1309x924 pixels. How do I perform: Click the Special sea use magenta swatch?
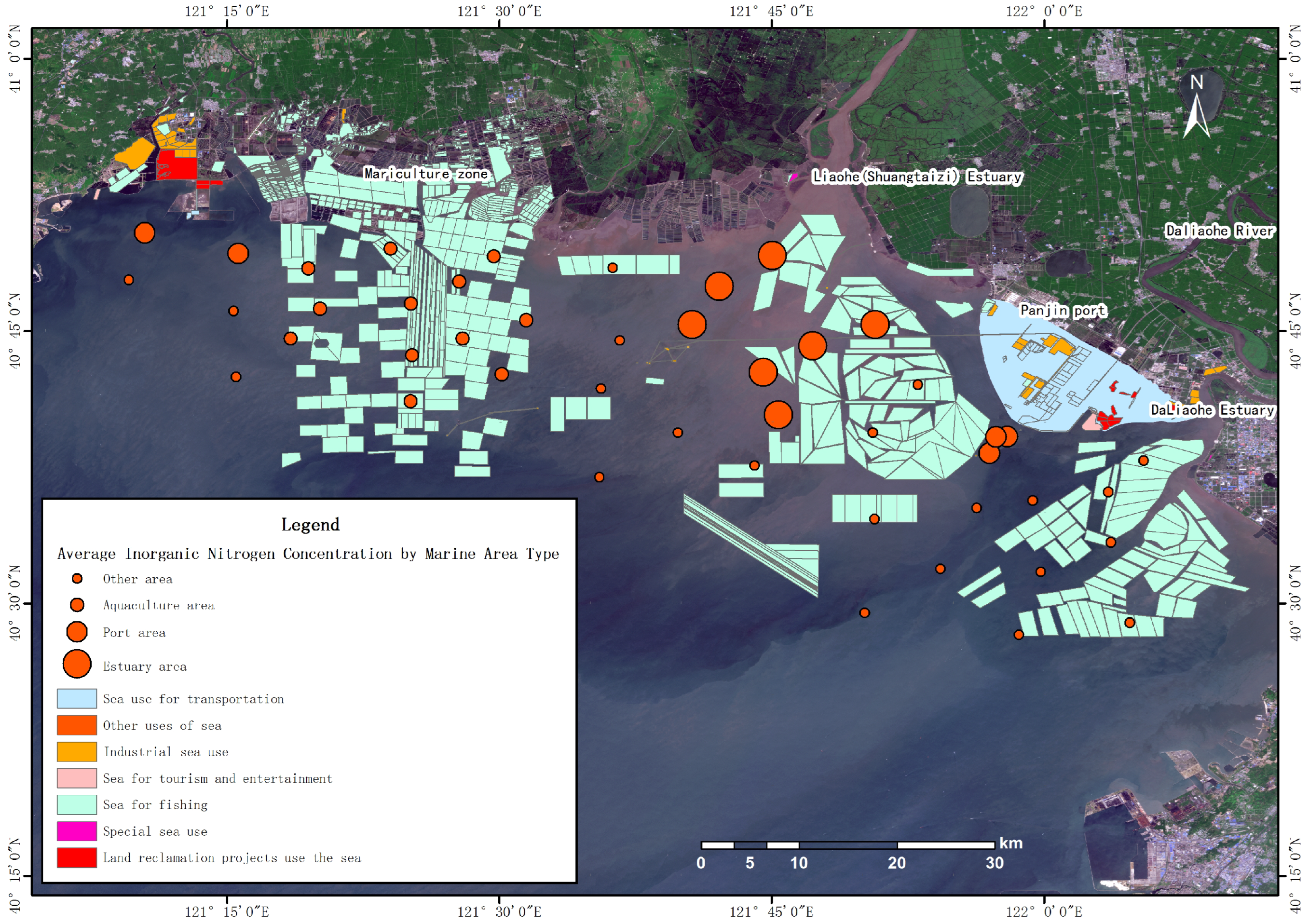77,831
